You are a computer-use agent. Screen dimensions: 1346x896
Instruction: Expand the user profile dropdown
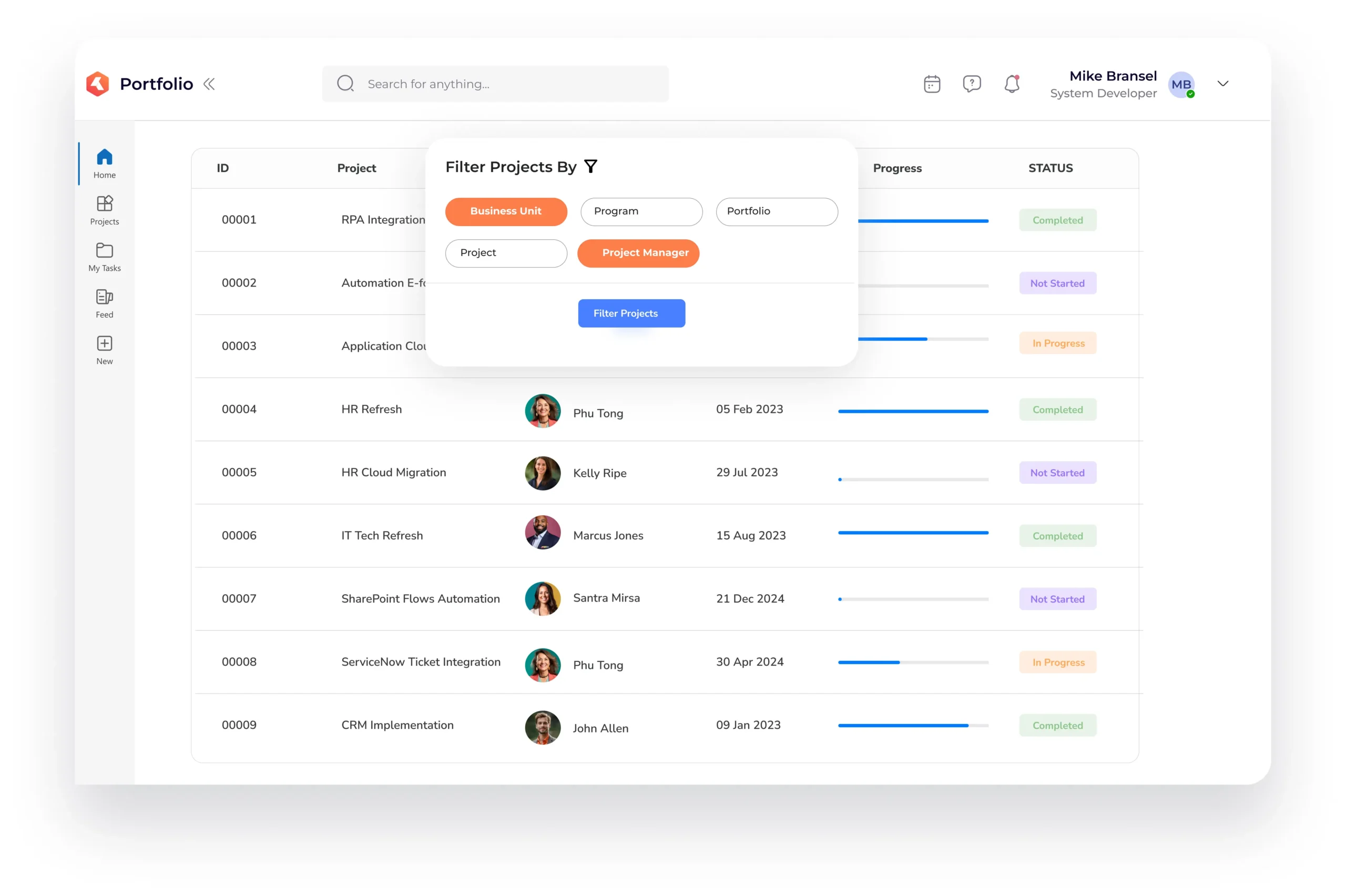(x=1223, y=83)
